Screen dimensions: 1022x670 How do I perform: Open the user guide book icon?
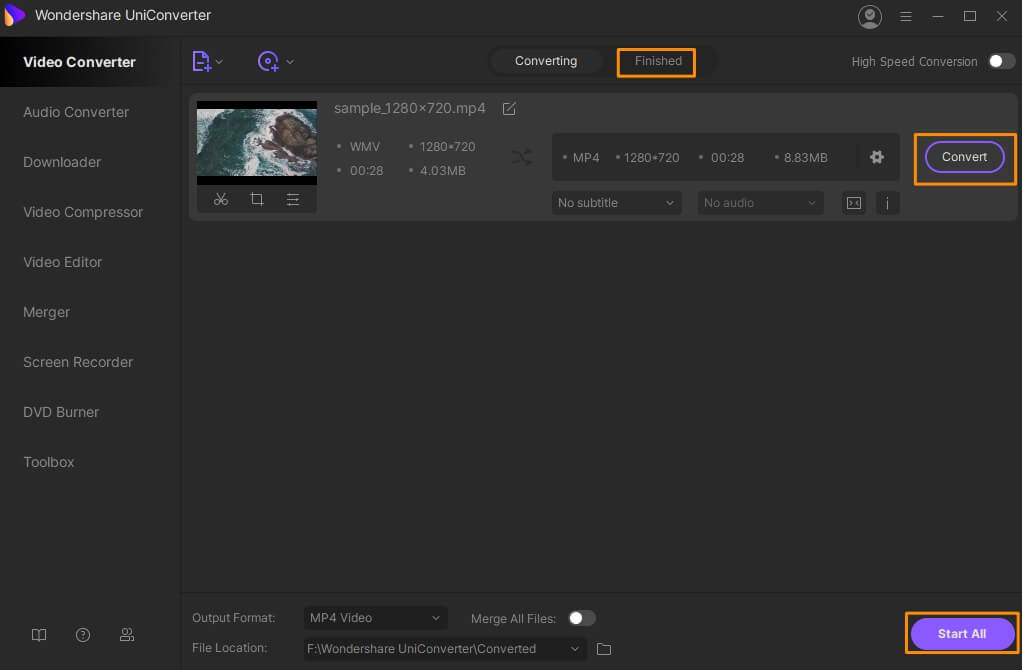(39, 635)
